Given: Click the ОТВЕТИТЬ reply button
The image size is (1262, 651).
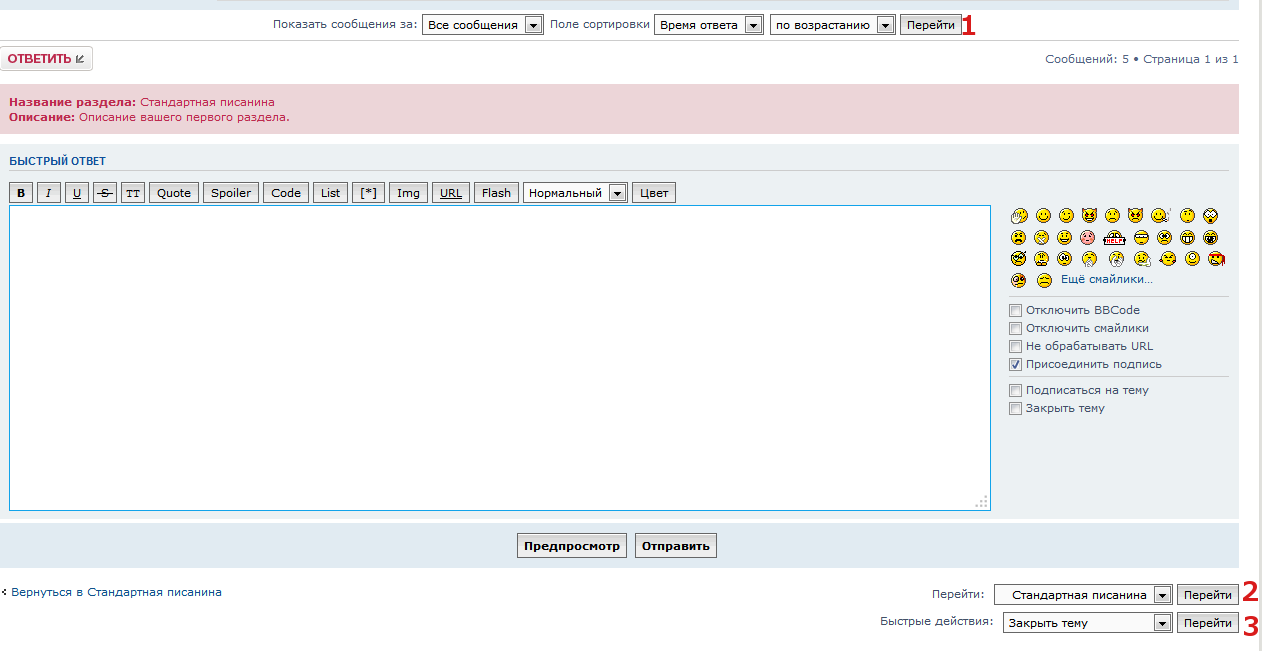Looking at the screenshot, I should click(46, 59).
